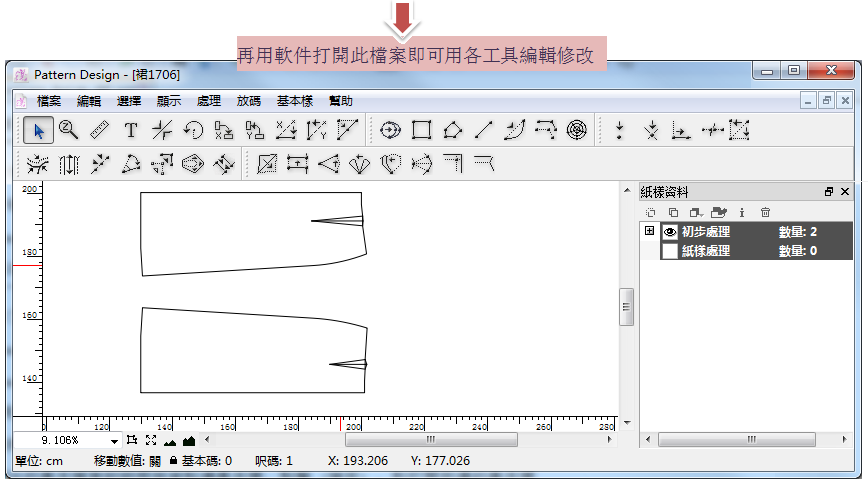Viewport: 868px width, 492px height.
Task: Open the folder icon in pattern panel
Action: (x=719, y=212)
